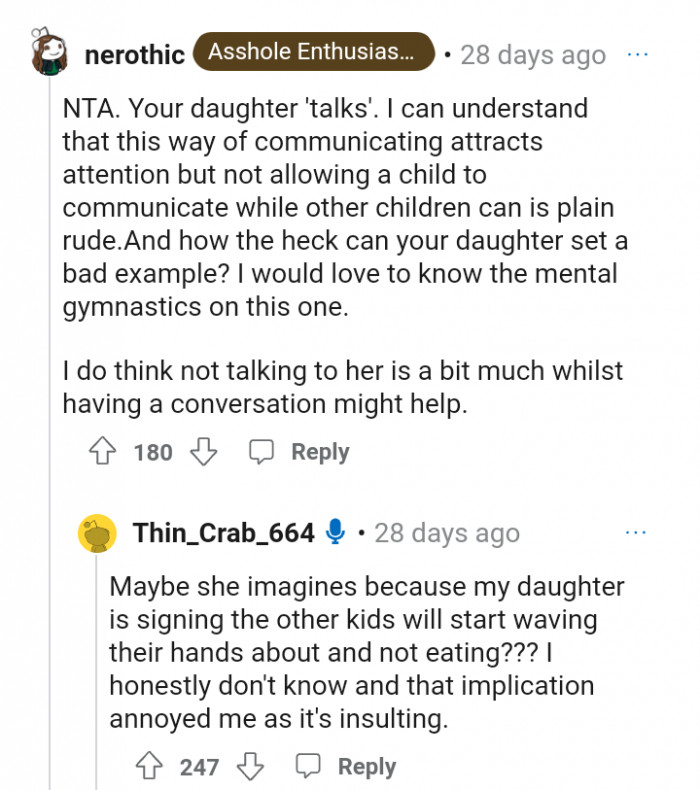
Task: Downvote Thin_Crab_664's reply
Action: pos(250,767)
